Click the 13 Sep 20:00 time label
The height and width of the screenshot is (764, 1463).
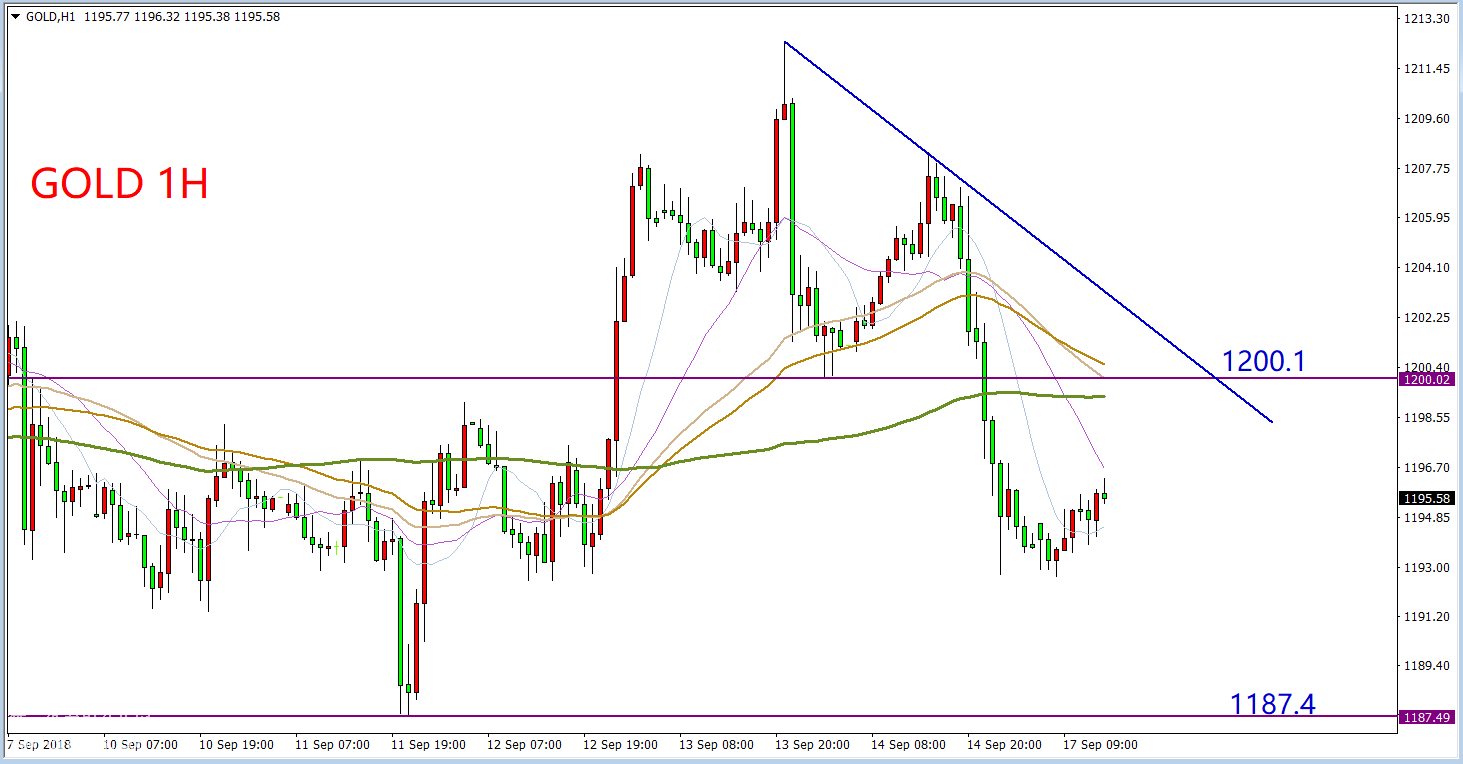(x=813, y=745)
